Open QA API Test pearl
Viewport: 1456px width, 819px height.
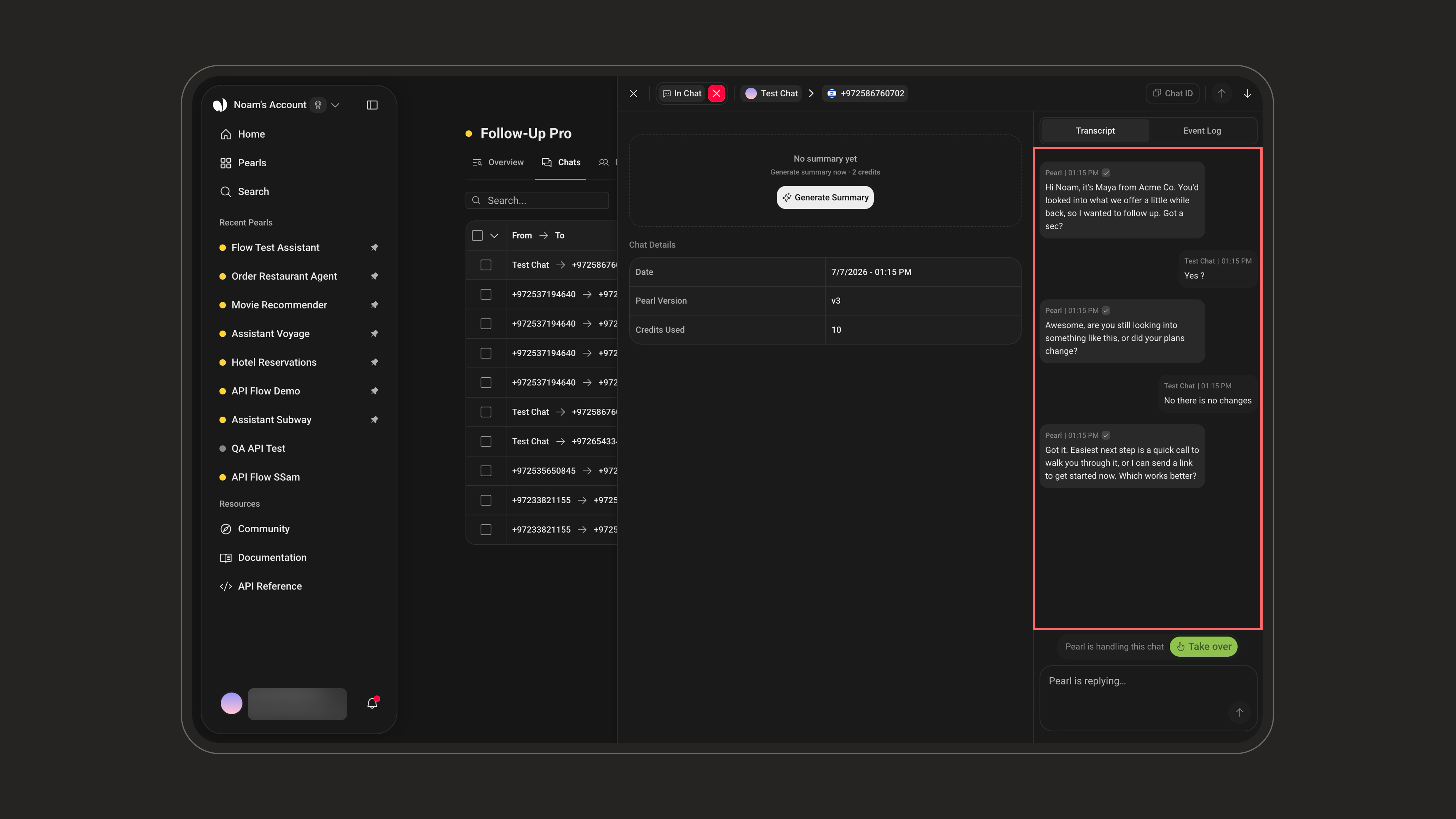pyautogui.click(x=258, y=449)
